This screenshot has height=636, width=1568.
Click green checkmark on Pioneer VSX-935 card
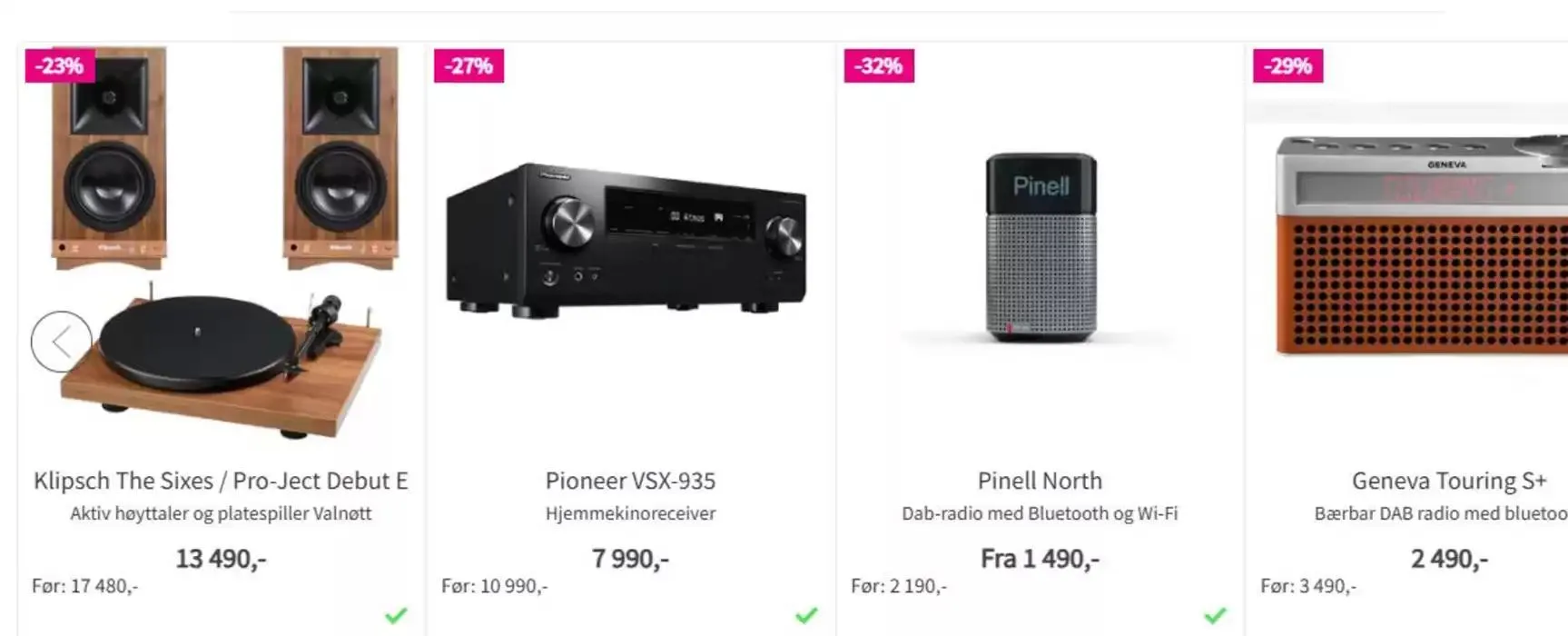(x=806, y=616)
